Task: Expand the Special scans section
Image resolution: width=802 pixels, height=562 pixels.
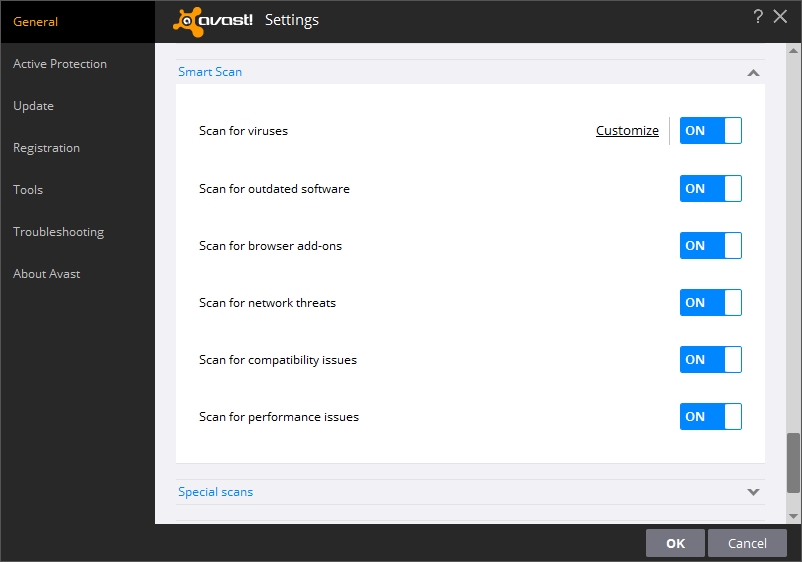Action: pyautogui.click(x=753, y=492)
